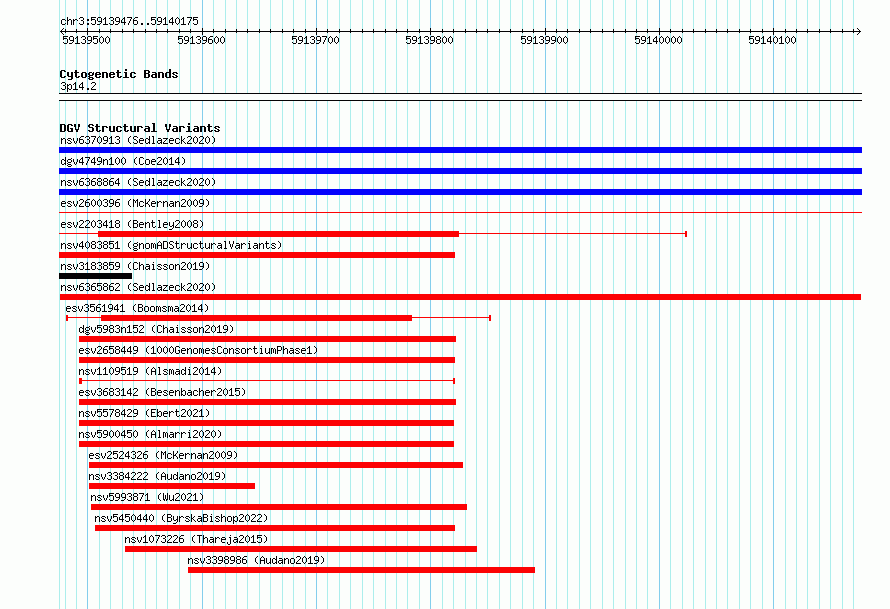Viewport: 890px width, 609px height.
Task: Click the long red bar under nsv6365862
Action: [460, 297]
